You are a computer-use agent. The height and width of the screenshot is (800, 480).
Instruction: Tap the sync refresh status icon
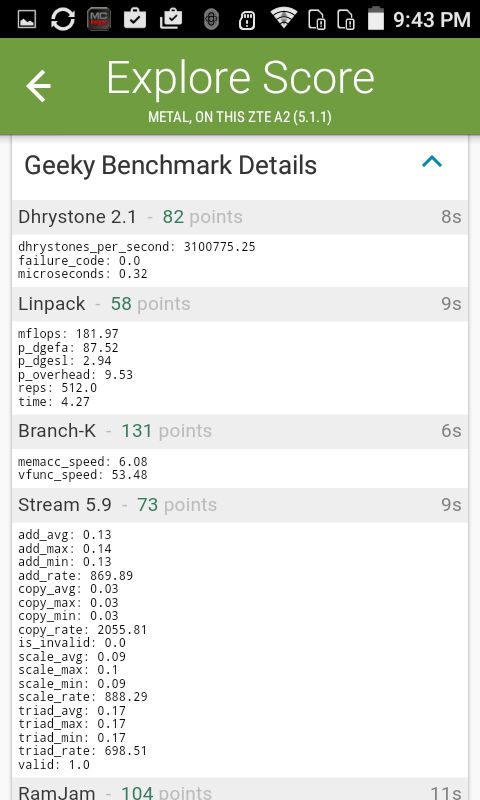click(x=63, y=19)
